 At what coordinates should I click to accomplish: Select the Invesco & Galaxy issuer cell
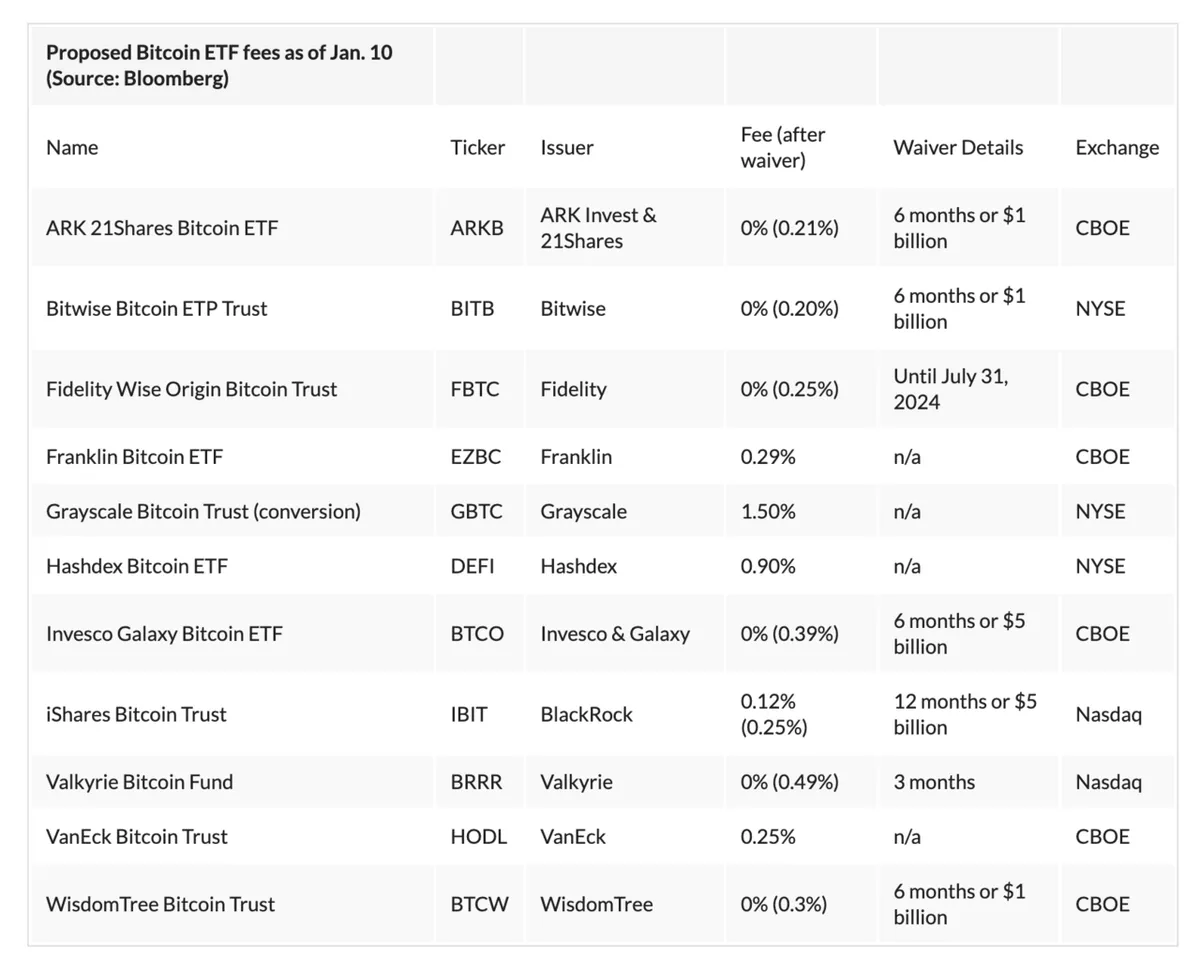click(615, 634)
